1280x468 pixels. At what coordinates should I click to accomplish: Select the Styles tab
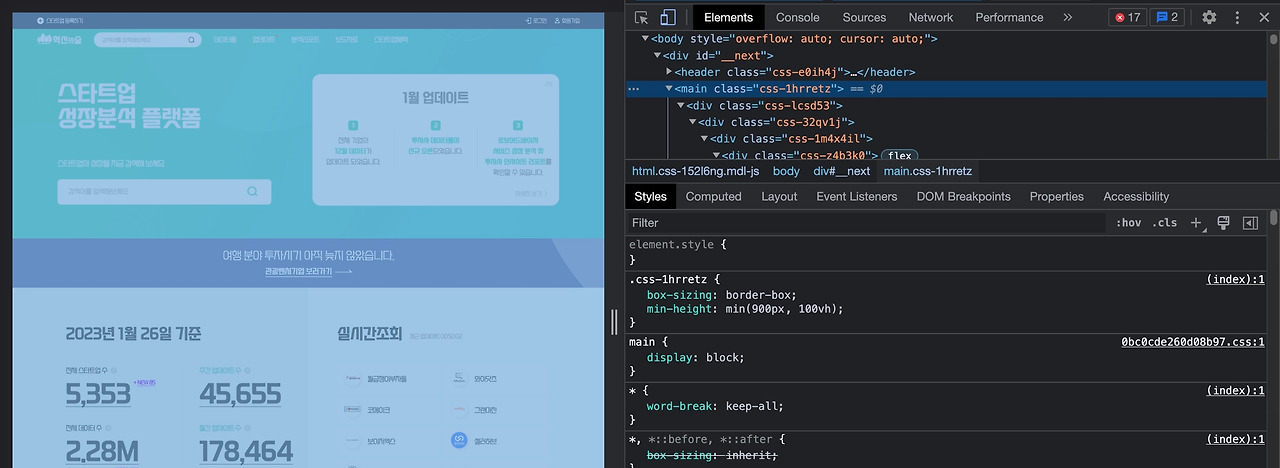click(x=650, y=197)
